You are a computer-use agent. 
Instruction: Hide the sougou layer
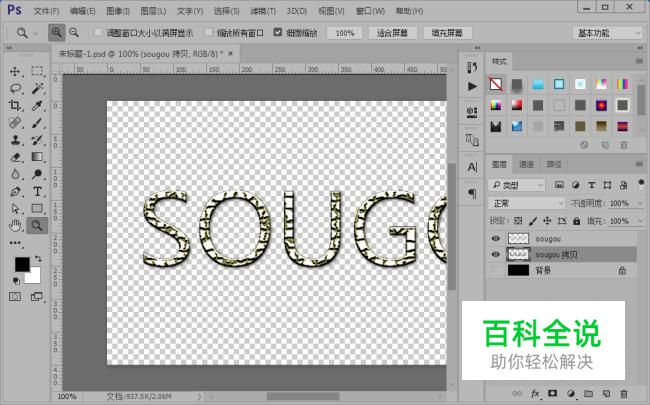[x=495, y=239]
